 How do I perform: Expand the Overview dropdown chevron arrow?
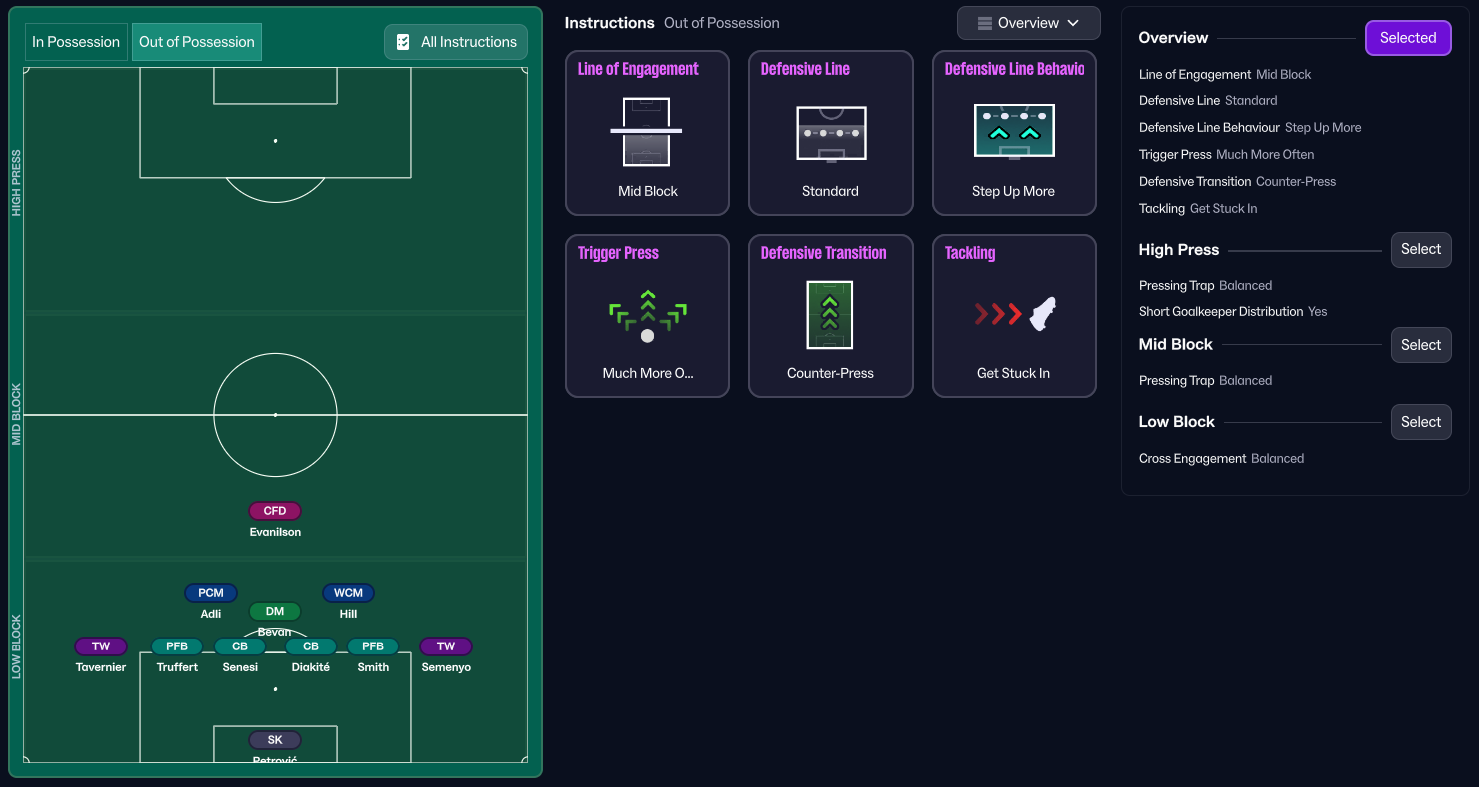[1073, 23]
